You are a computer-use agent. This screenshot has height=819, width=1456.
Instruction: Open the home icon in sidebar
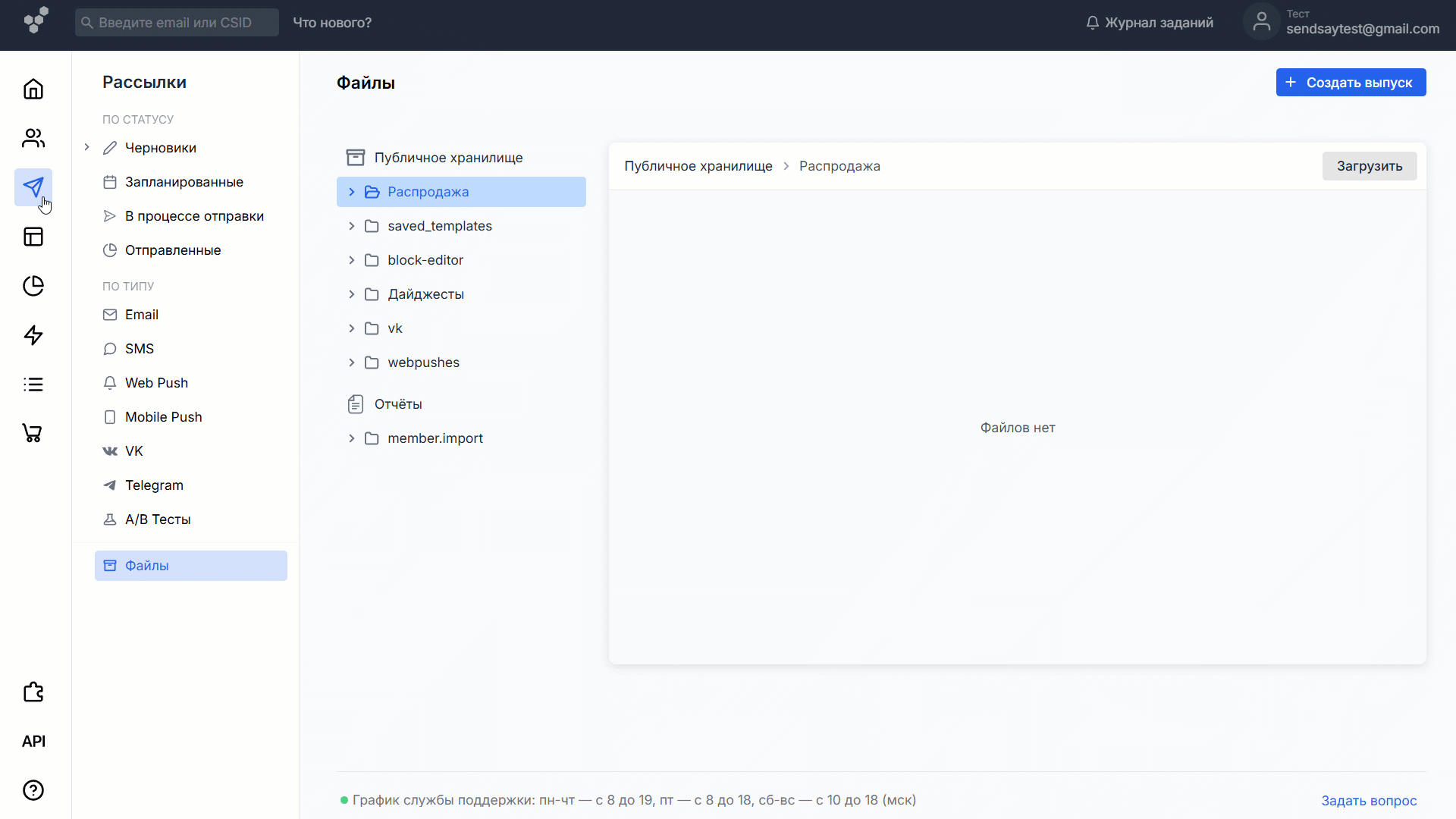click(x=33, y=89)
